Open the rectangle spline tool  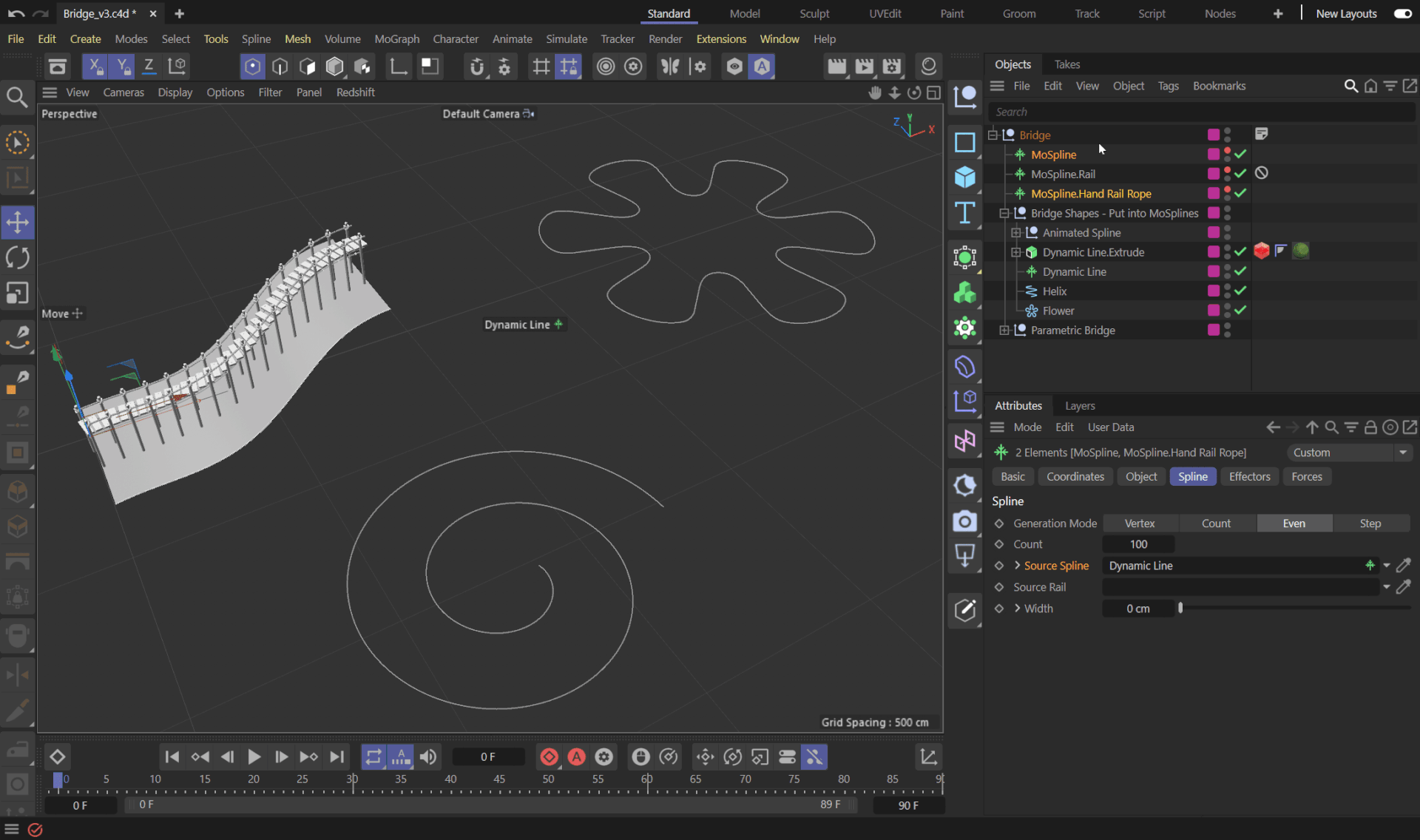pyautogui.click(x=965, y=142)
